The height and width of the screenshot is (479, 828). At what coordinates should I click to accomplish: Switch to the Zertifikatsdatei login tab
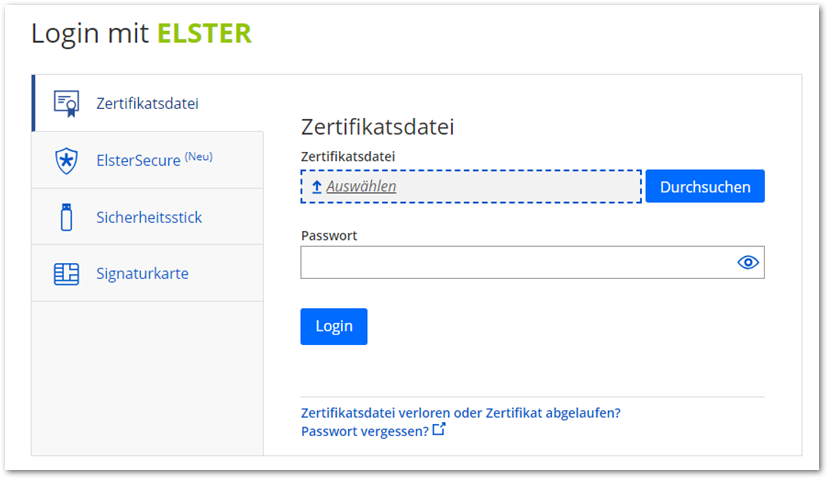click(x=147, y=103)
